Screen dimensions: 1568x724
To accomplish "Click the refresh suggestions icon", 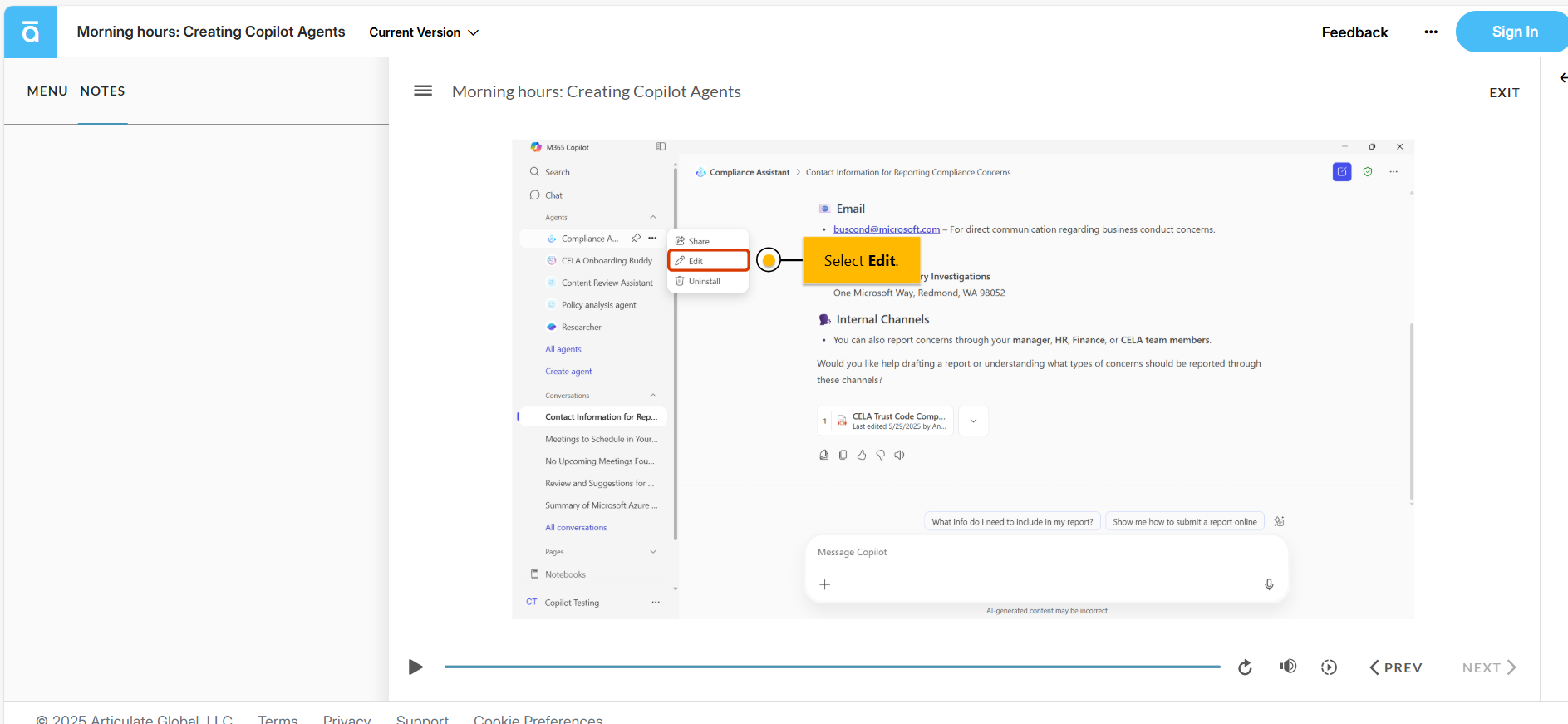I will tap(1279, 522).
